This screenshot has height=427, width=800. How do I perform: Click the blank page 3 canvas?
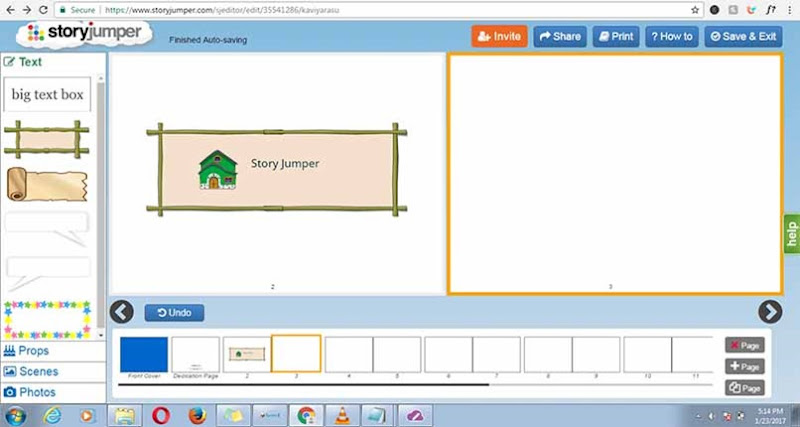pyautogui.click(x=615, y=173)
